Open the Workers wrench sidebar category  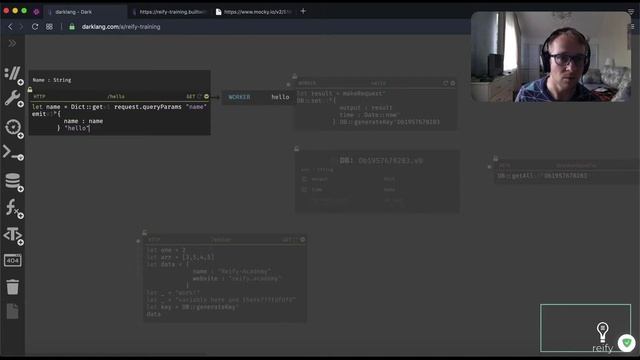pos(11,98)
